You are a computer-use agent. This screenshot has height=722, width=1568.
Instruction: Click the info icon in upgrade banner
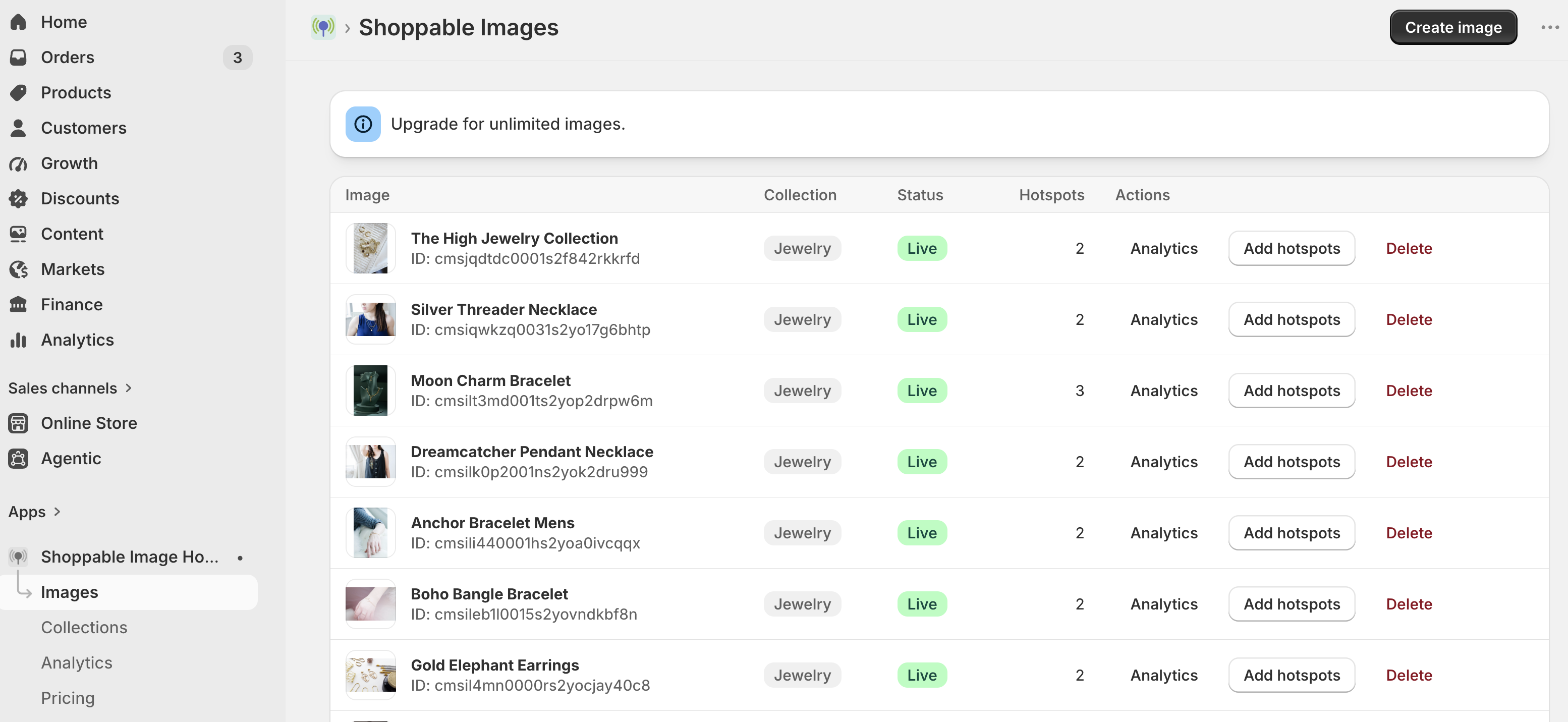coord(363,124)
